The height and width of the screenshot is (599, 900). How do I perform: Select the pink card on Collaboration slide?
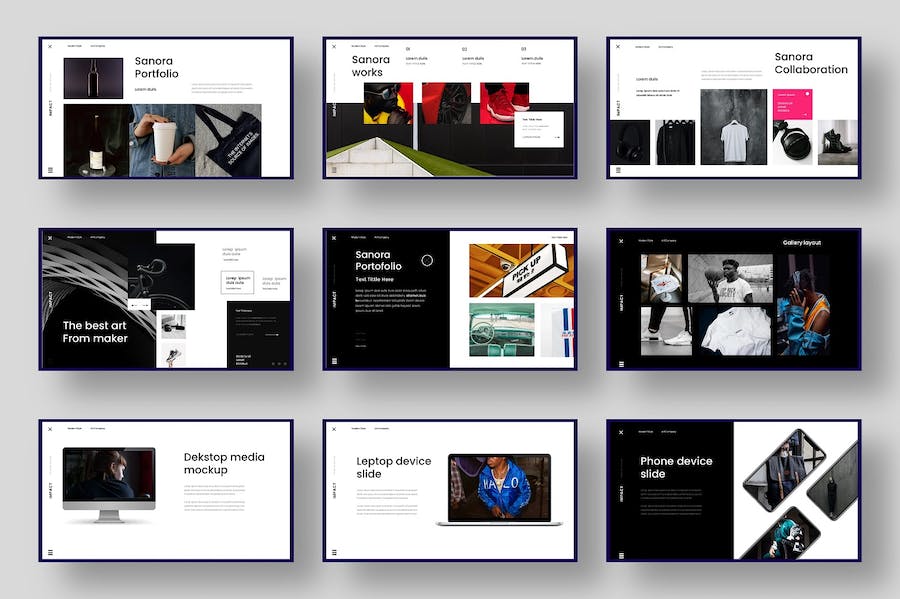click(791, 103)
